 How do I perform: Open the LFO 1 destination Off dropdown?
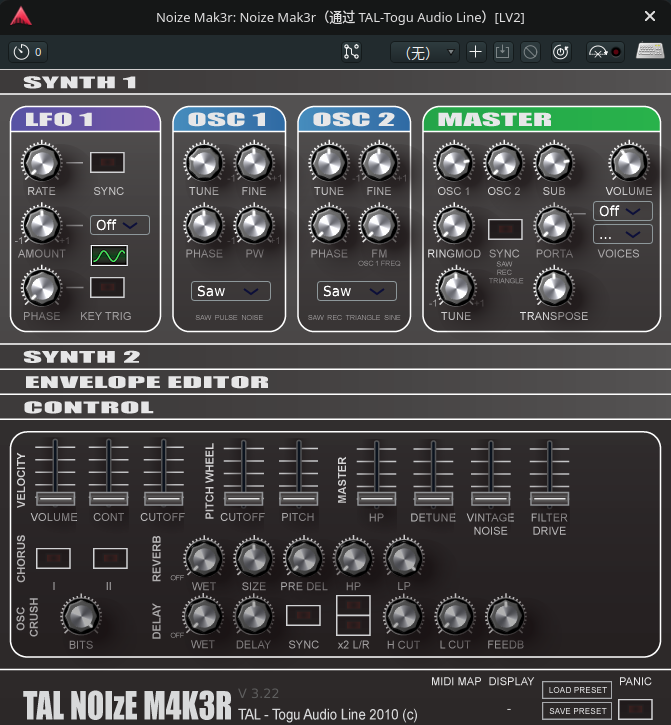pyautogui.click(x=120, y=225)
